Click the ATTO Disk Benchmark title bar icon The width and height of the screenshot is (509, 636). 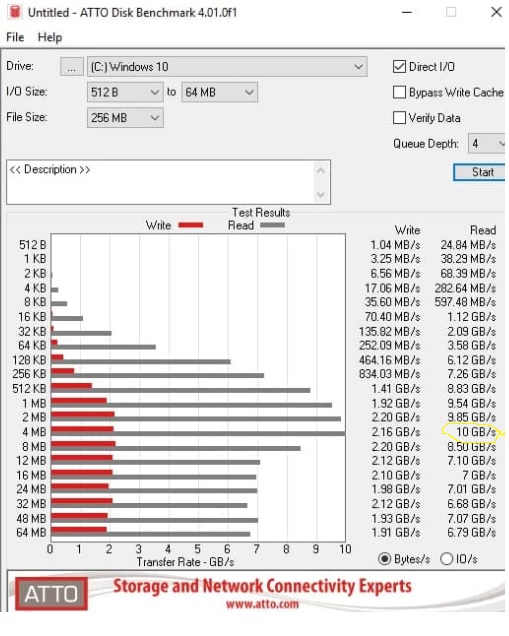pos(15,11)
